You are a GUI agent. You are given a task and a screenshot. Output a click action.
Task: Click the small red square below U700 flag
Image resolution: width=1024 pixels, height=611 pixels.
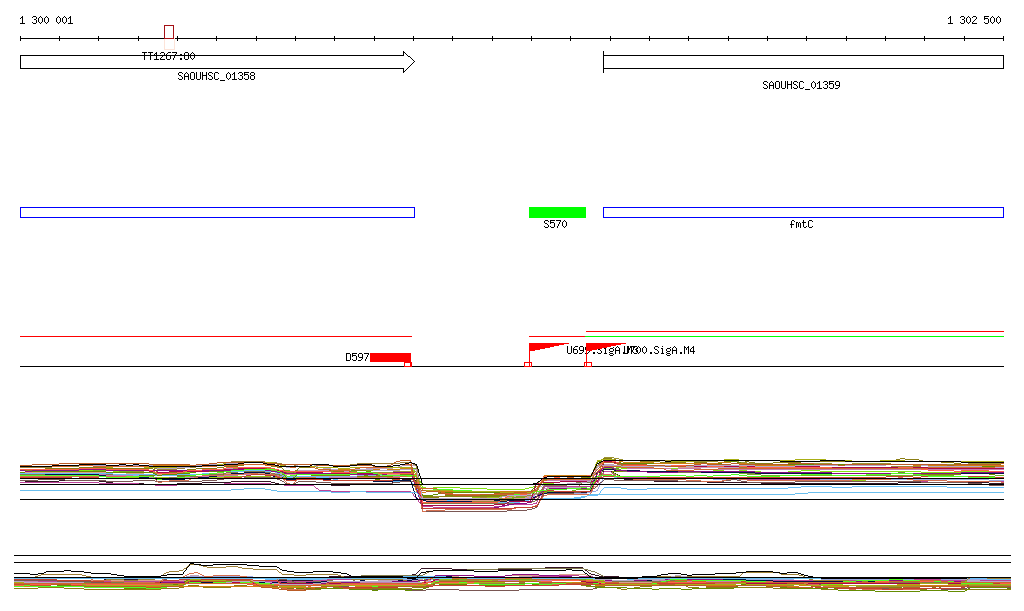point(588,364)
